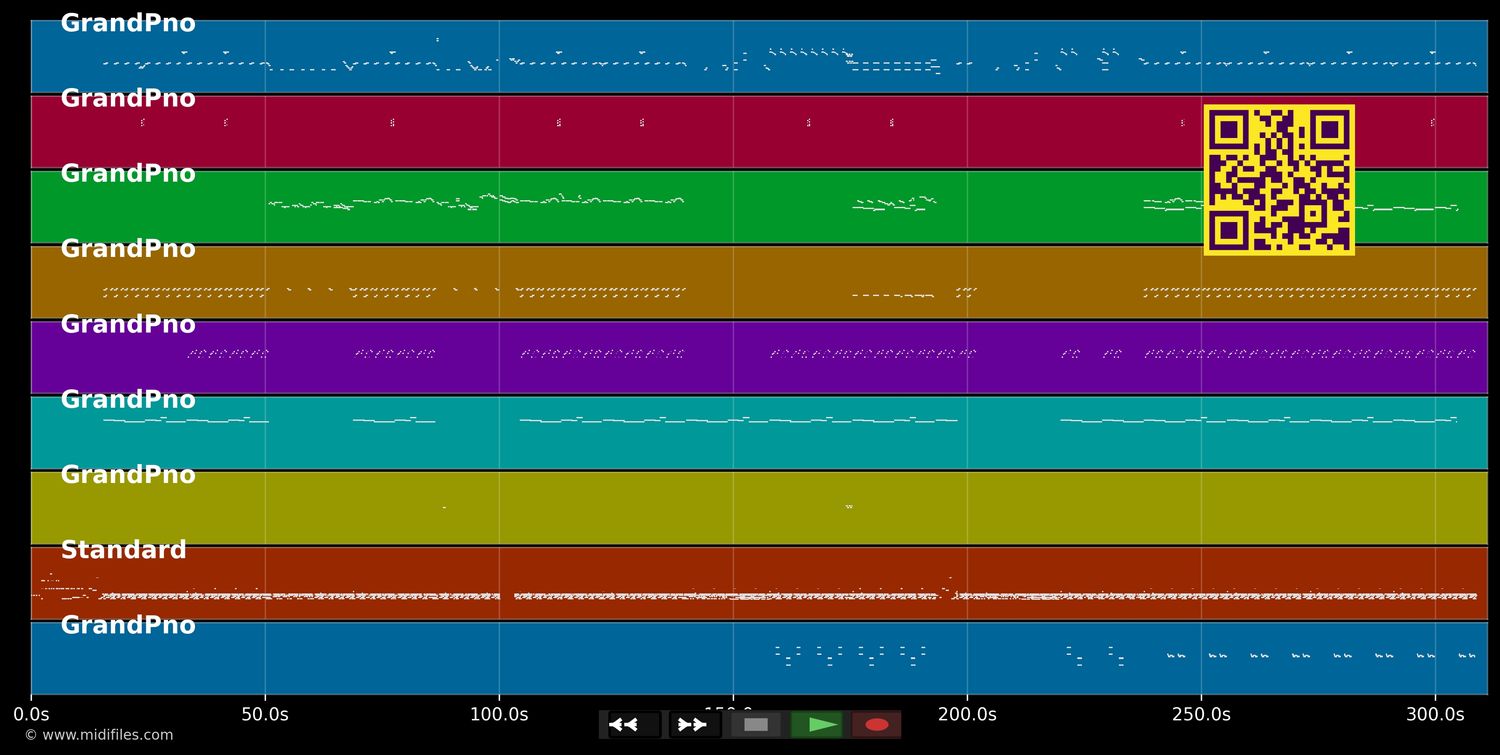Expand the olive GrandPno track row
This screenshot has width=1500, height=755.
coord(127,473)
